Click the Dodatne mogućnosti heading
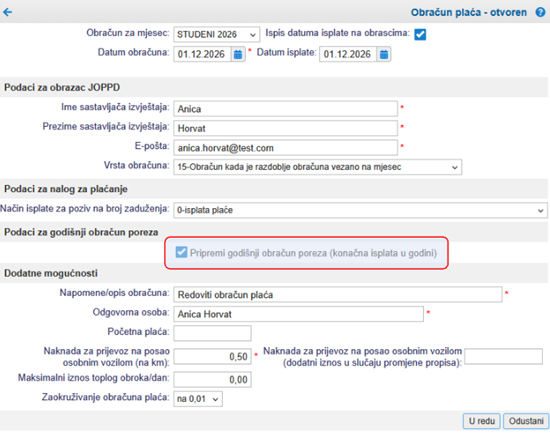Image resolution: width=550 pixels, height=433 pixels. coord(51,273)
